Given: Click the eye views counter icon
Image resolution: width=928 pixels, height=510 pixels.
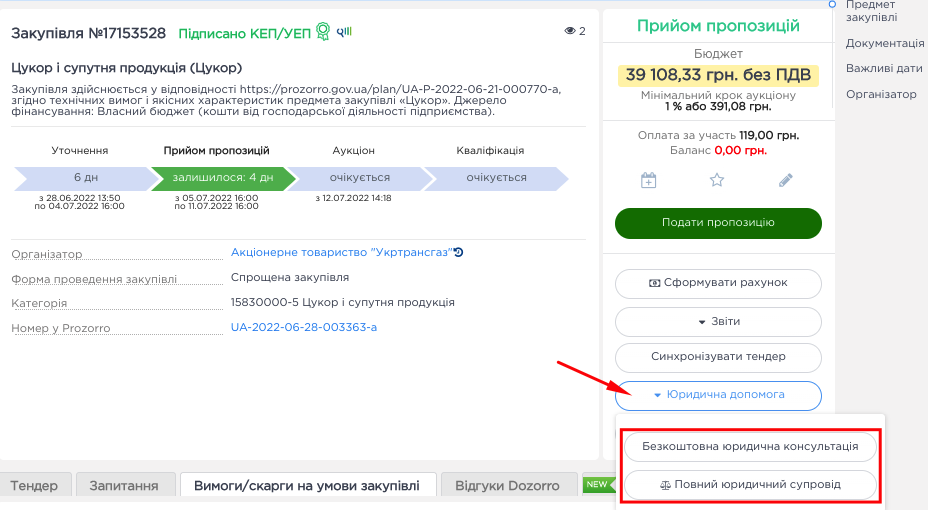Looking at the screenshot, I should tap(570, 31).
